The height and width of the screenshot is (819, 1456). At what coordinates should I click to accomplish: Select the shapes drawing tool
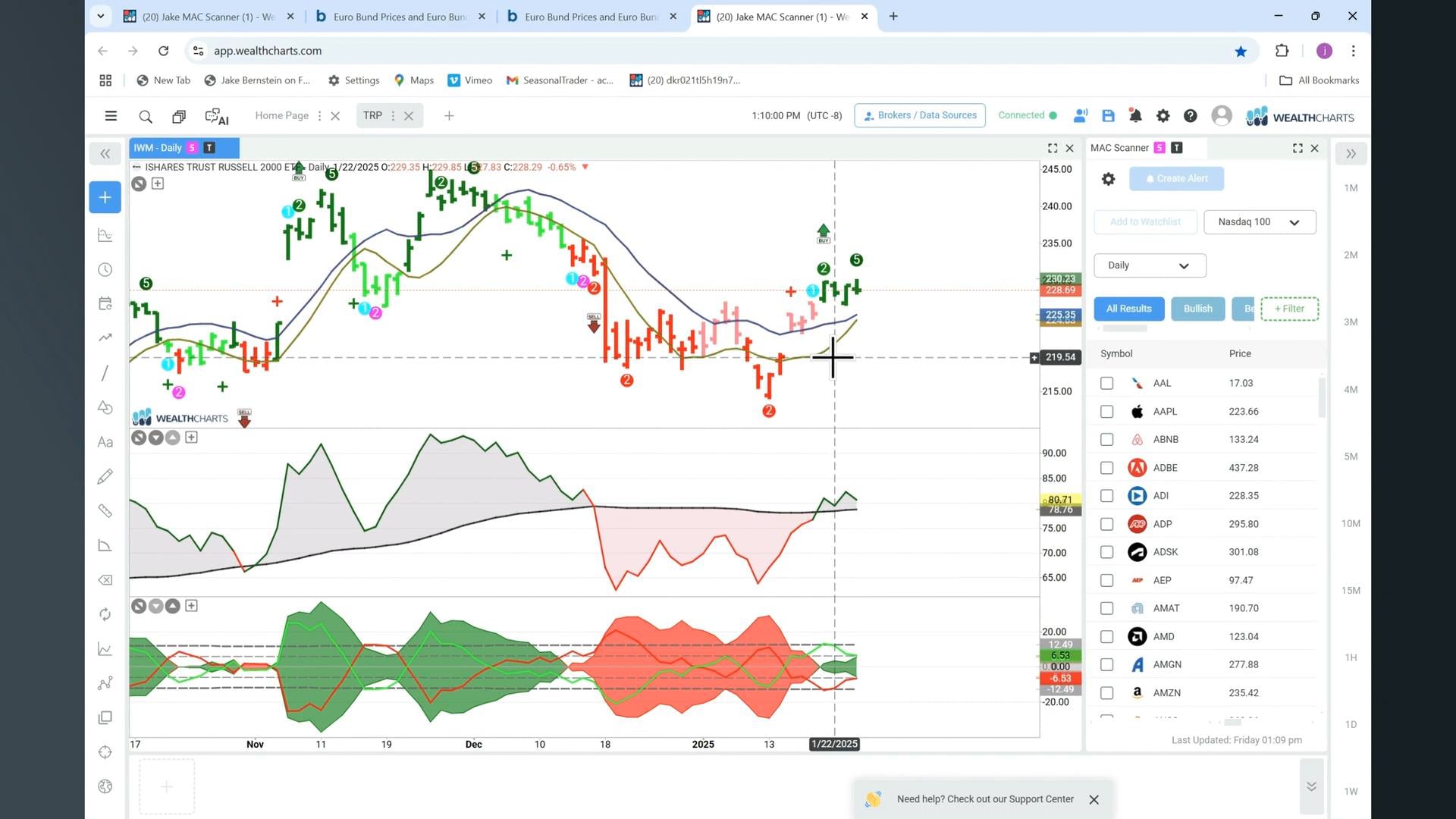(x=105, y=407)
